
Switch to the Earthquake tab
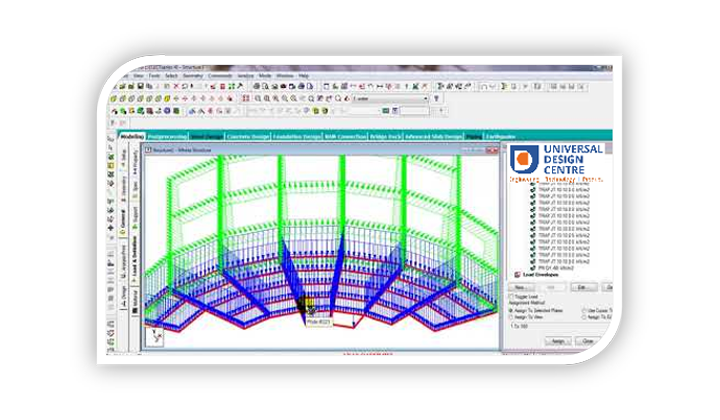tap(501, 136)
